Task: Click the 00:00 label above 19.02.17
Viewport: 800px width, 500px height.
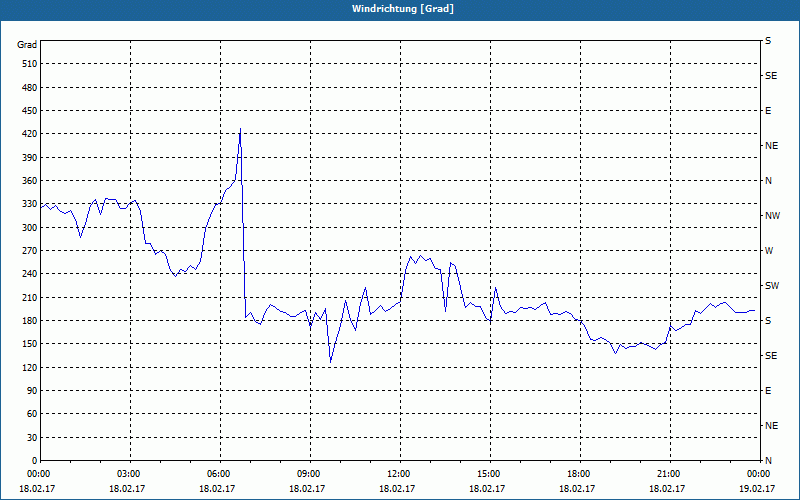Action: [758, 474]
